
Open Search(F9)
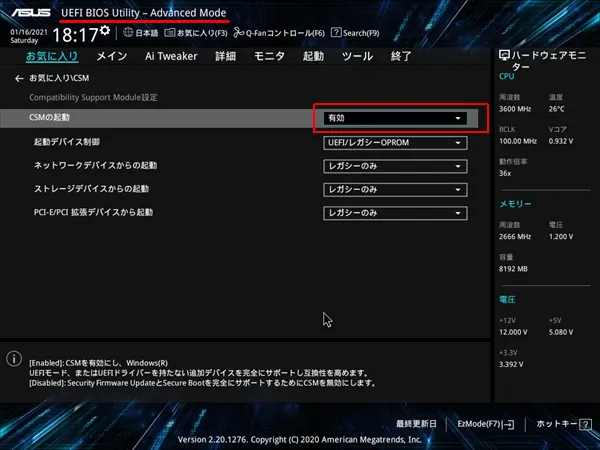tap(355, 33)
